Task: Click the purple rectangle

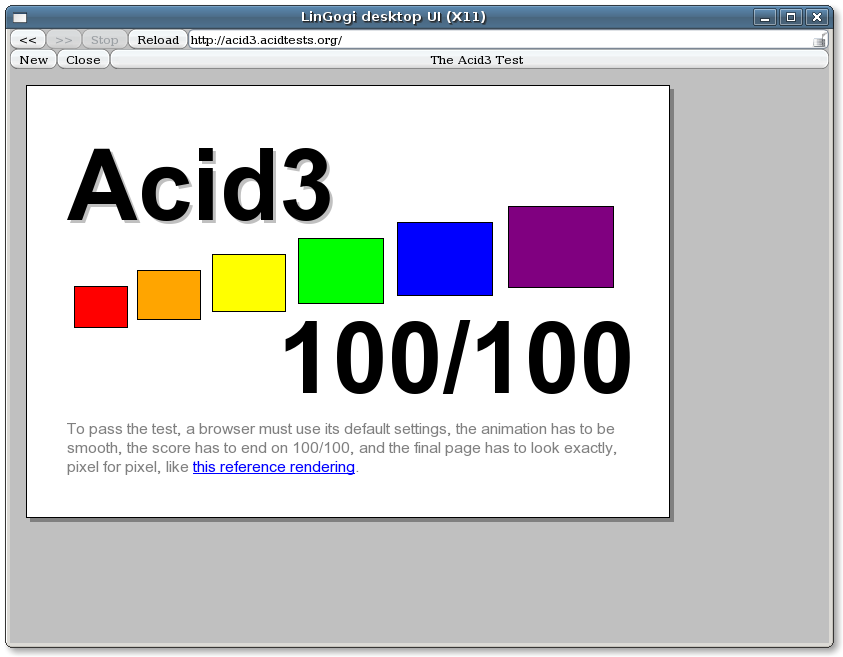Action: point(561,247)
